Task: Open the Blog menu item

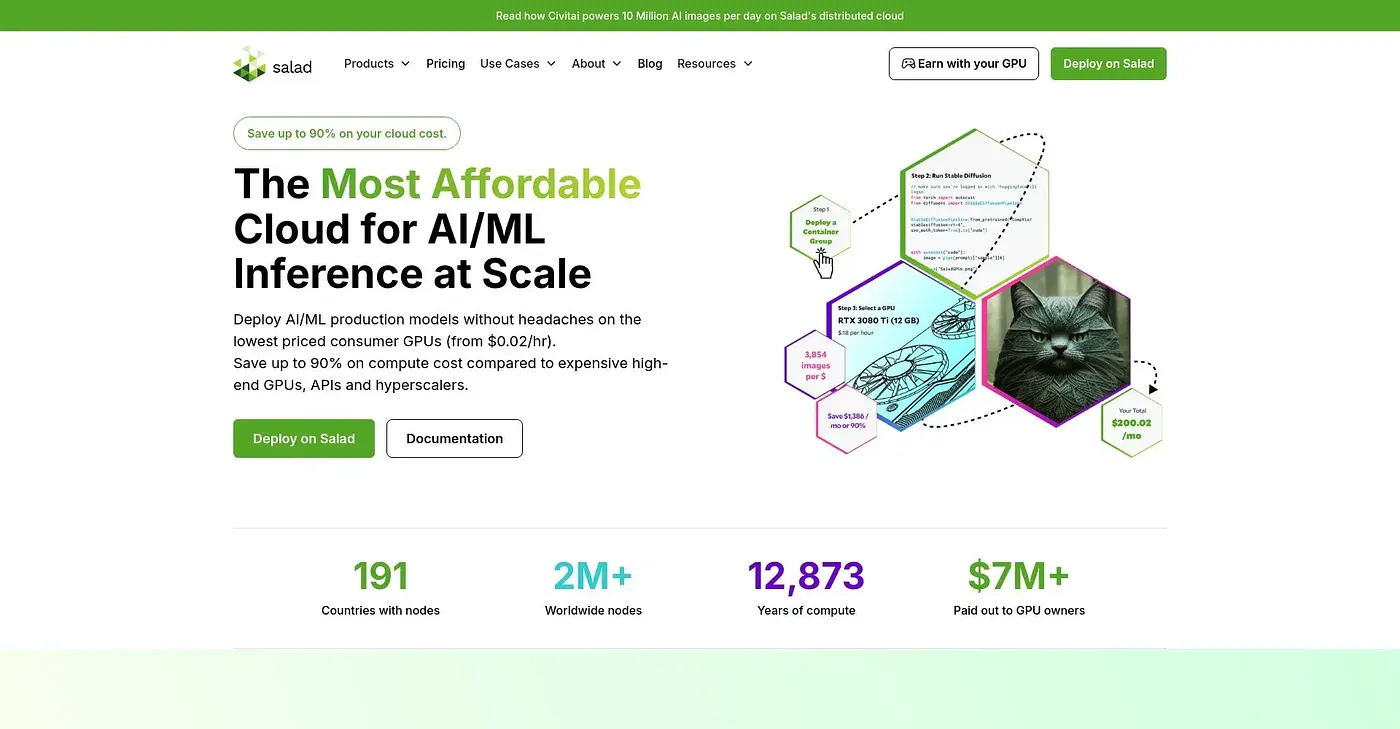Action: click(x=650, y=64)
